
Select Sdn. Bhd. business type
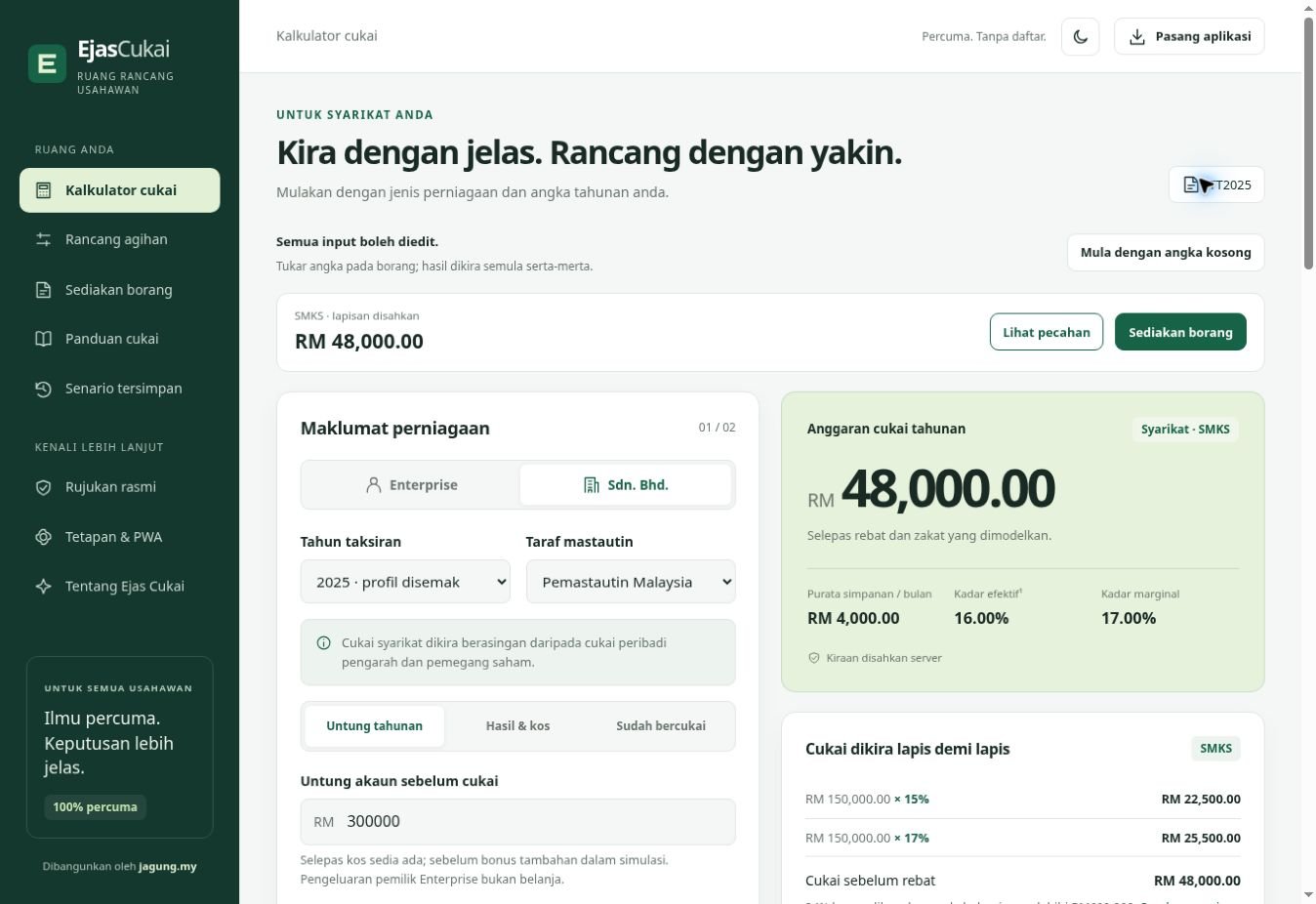click(626, 485)
